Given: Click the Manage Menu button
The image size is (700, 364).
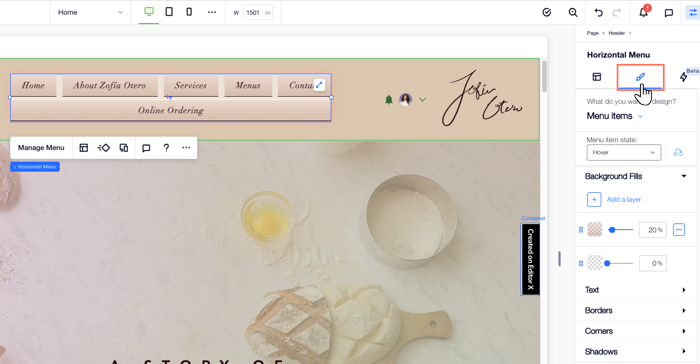Looking at the screenshot, I should point(41,148).
